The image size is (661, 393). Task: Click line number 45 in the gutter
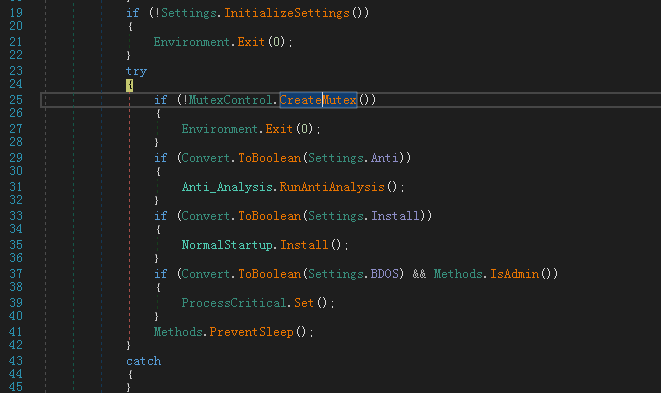click(x=16, y=388)
